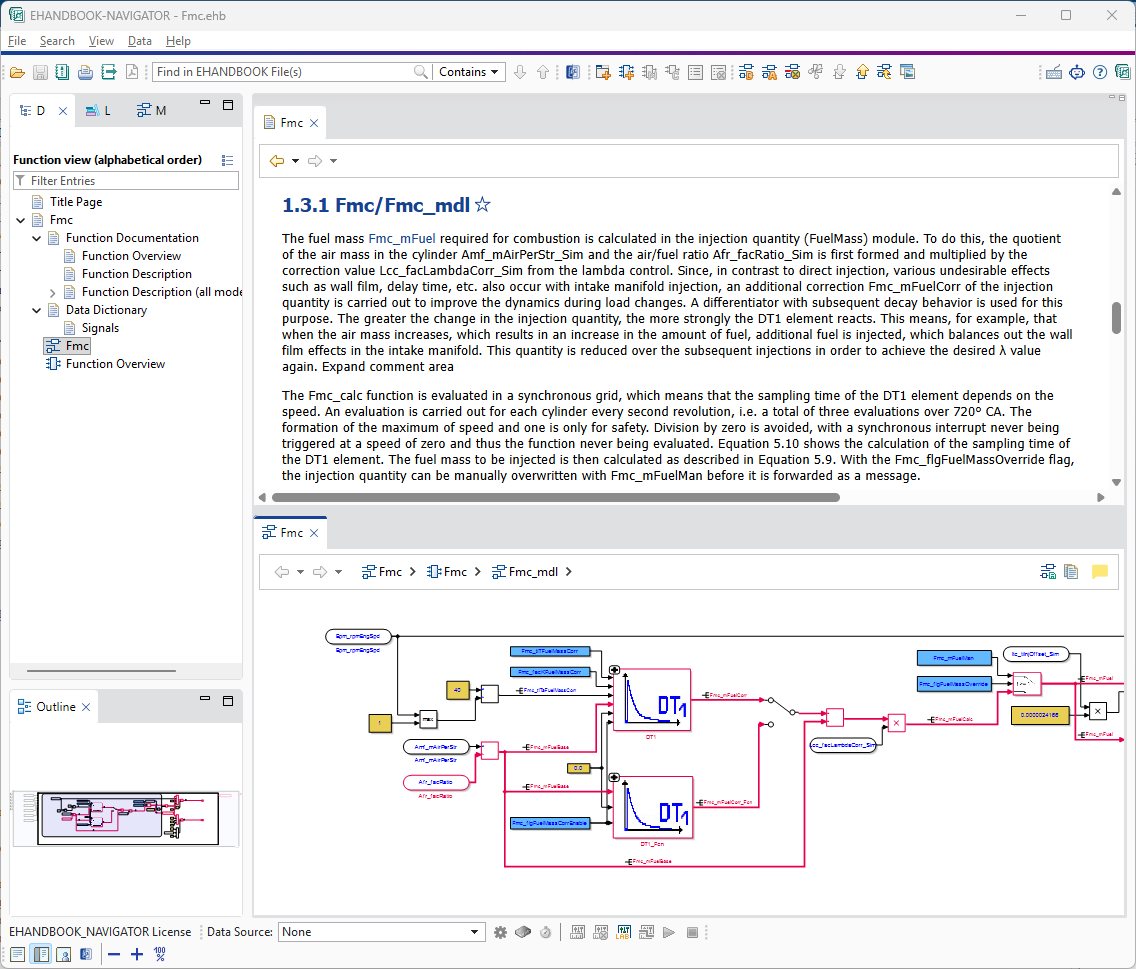Image resolution: width=1136 pixels, height=969 pixels.
Task: Open back history dropdown in documentation pane
Action: (296, 161)
